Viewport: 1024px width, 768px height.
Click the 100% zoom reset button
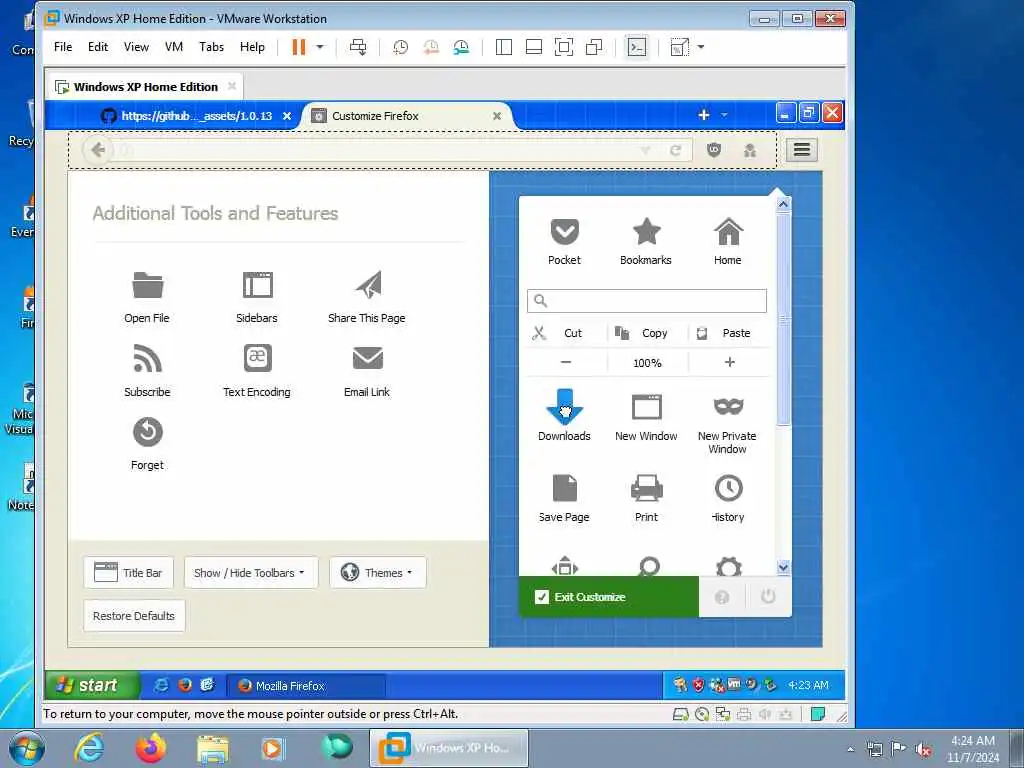point(647,362)
